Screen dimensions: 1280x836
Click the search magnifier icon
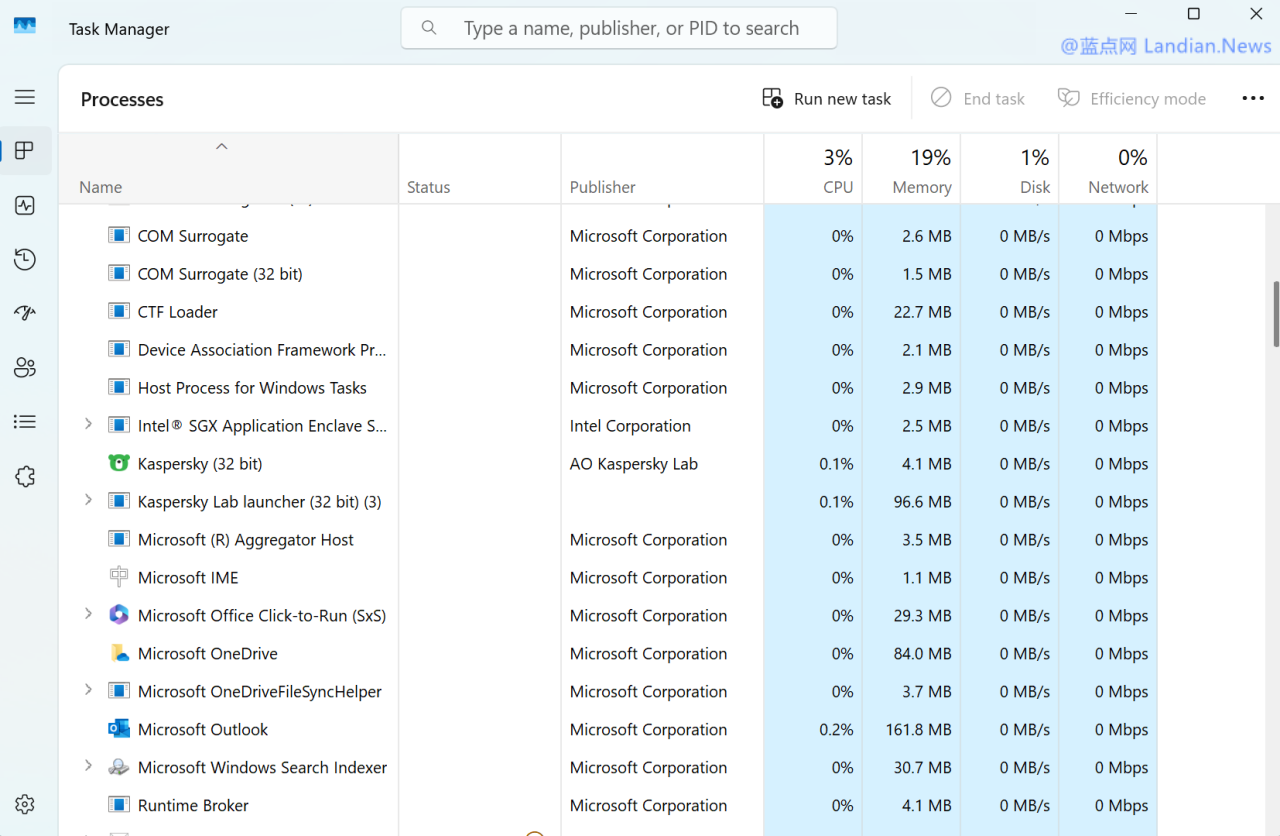pyautogui.click(x=429, y=28)
